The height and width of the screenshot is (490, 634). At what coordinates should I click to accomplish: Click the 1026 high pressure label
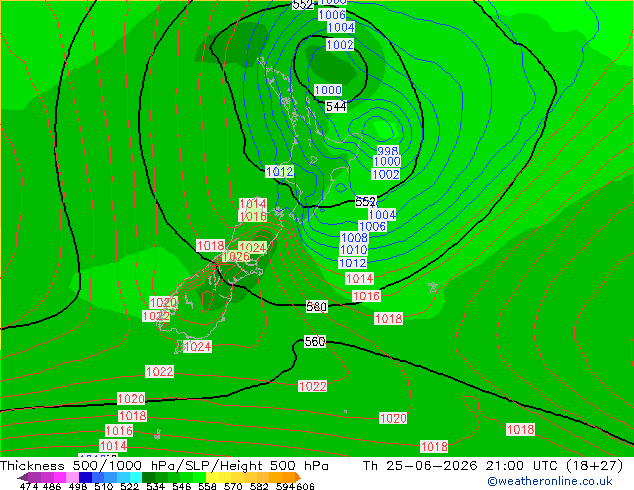click(x=236, y=256)
